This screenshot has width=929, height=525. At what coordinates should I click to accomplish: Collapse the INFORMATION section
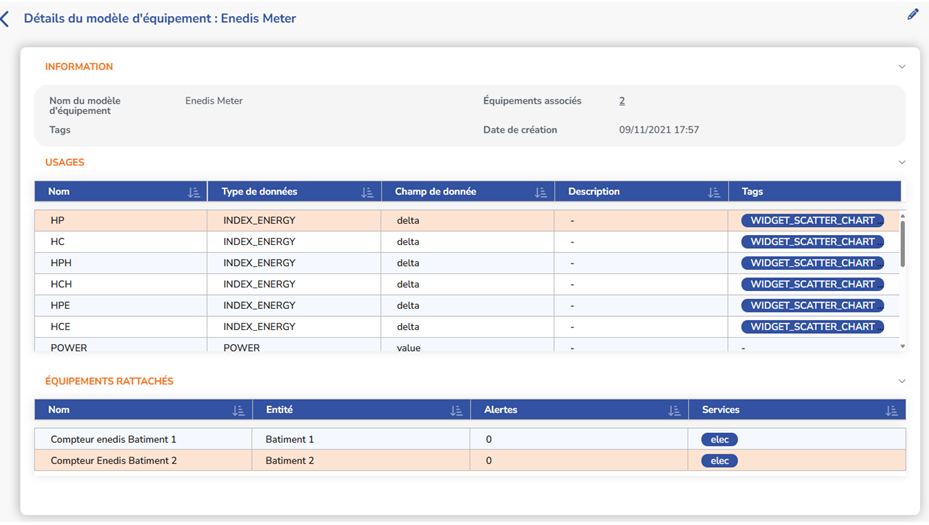[902, 67]
